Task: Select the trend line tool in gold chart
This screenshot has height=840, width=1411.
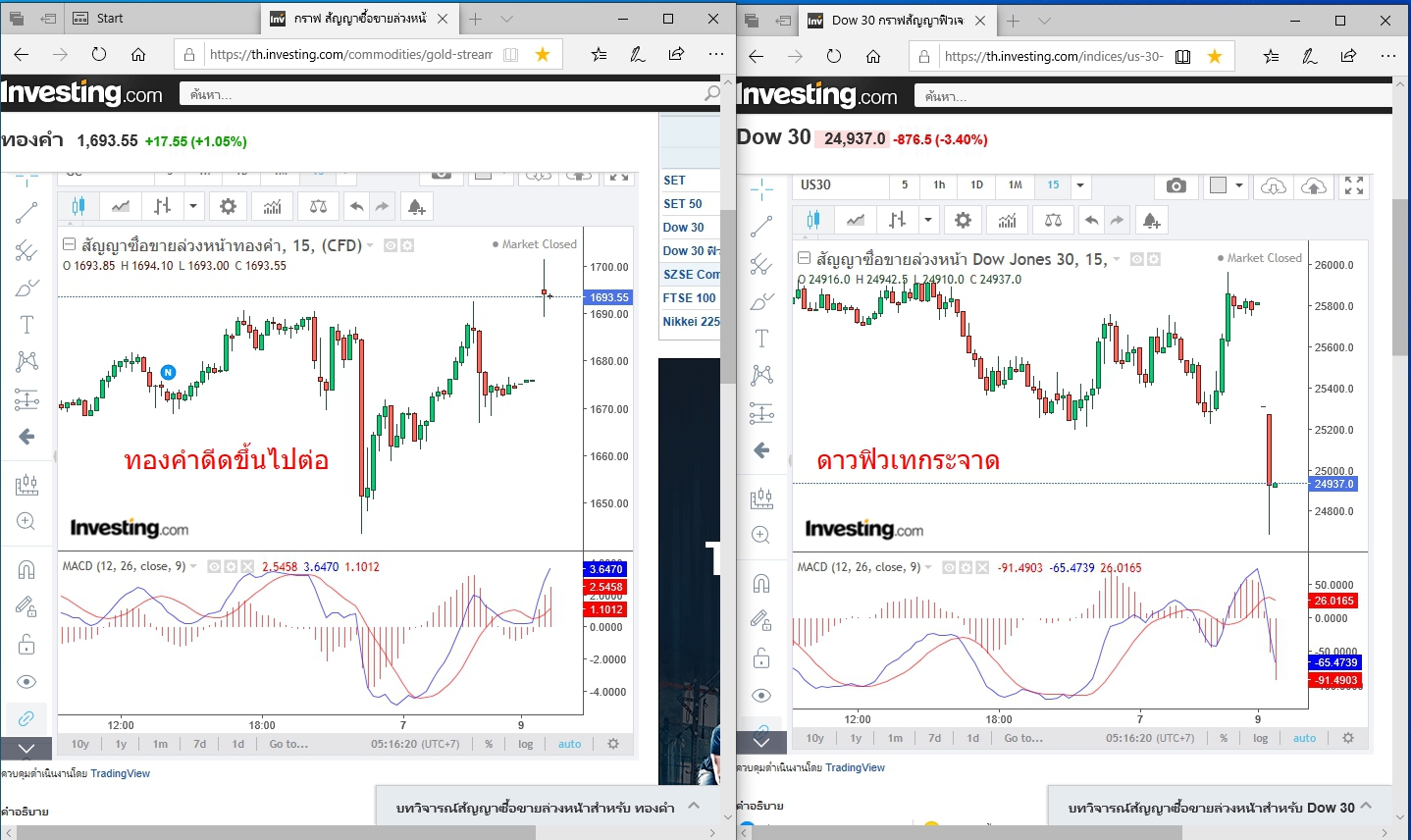Action: click(26, 213)
